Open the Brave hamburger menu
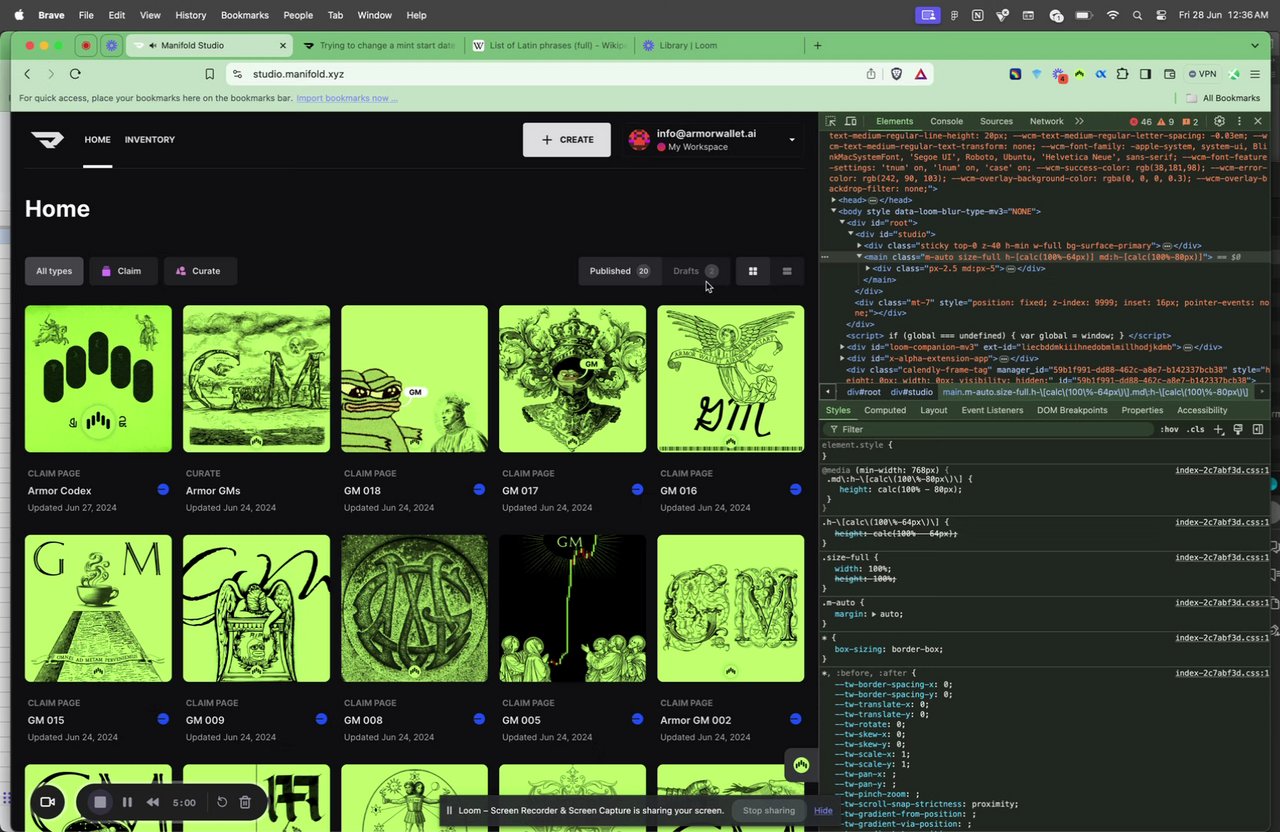The width and height of the screenshot is (1280, 832). point(1256,74)
